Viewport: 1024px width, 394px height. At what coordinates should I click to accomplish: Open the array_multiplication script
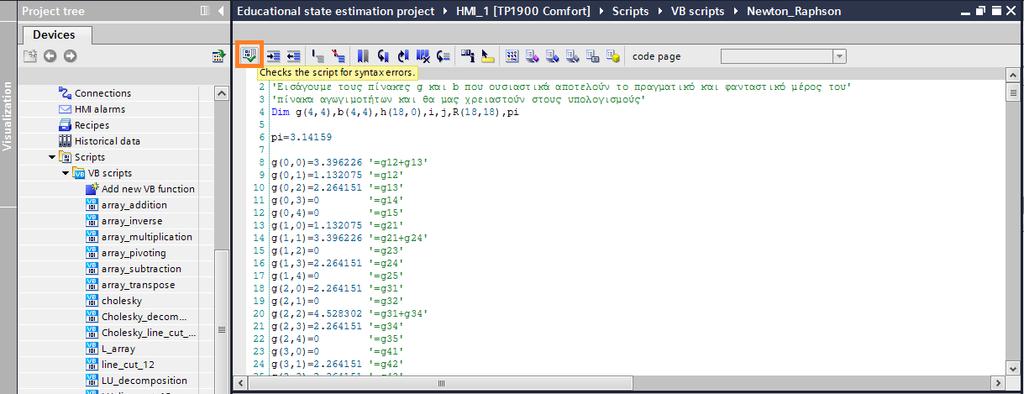click(x=147, y=237)
